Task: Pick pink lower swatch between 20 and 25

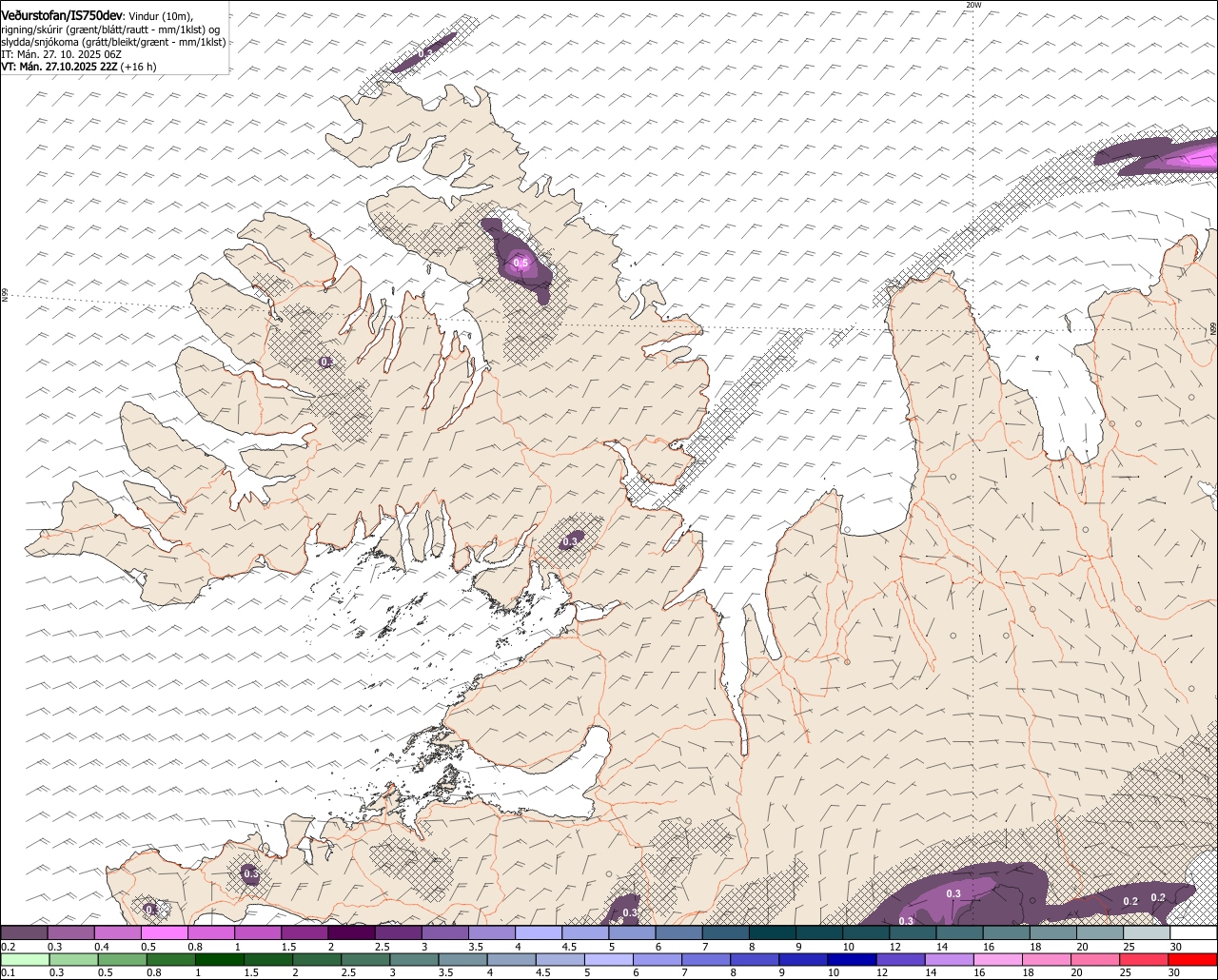Action: 1096,959
